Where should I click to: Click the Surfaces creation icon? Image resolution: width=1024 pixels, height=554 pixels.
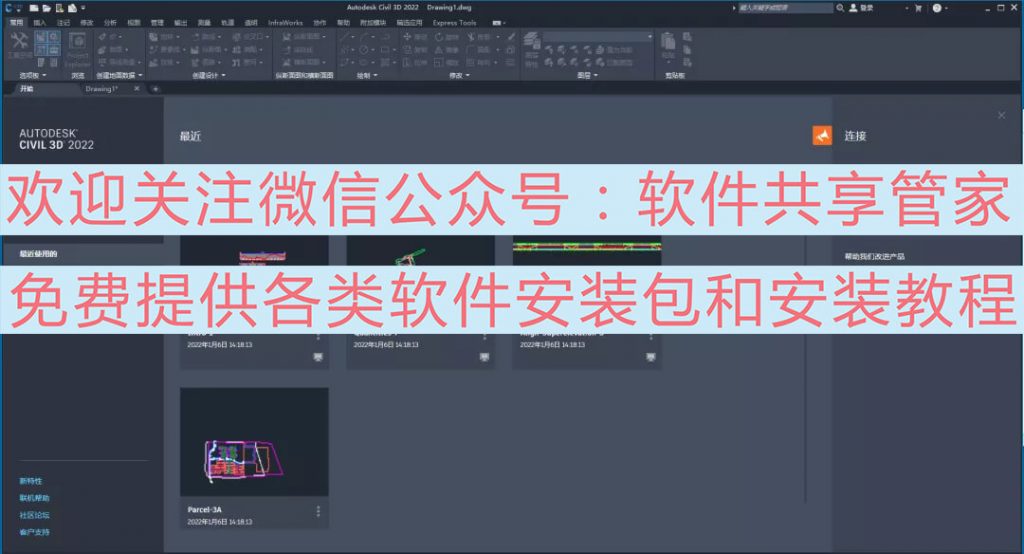(x=102, y=49)
